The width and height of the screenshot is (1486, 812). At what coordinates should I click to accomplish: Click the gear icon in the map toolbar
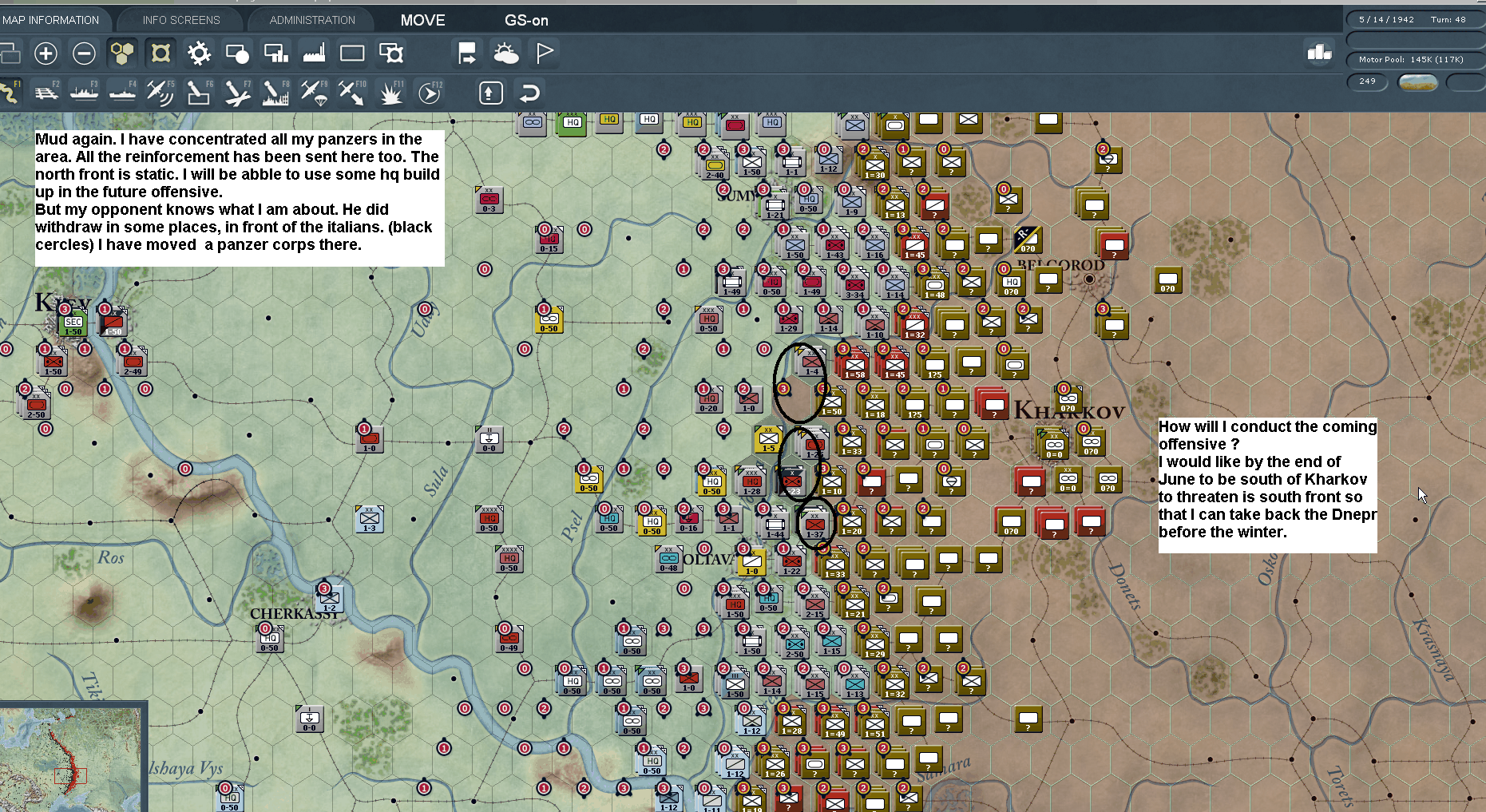click(199, 53)
